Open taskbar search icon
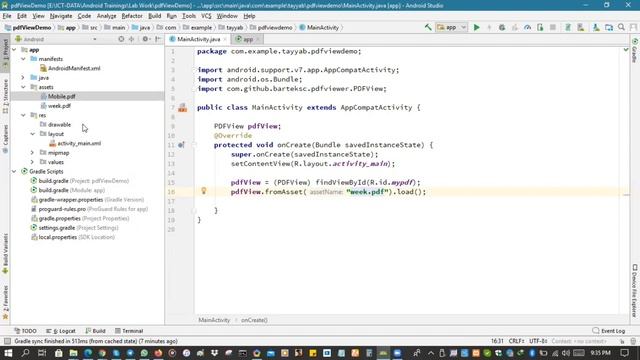Image resolution: width=640 pixels, height=360 pixels. [x=25, y=353]
